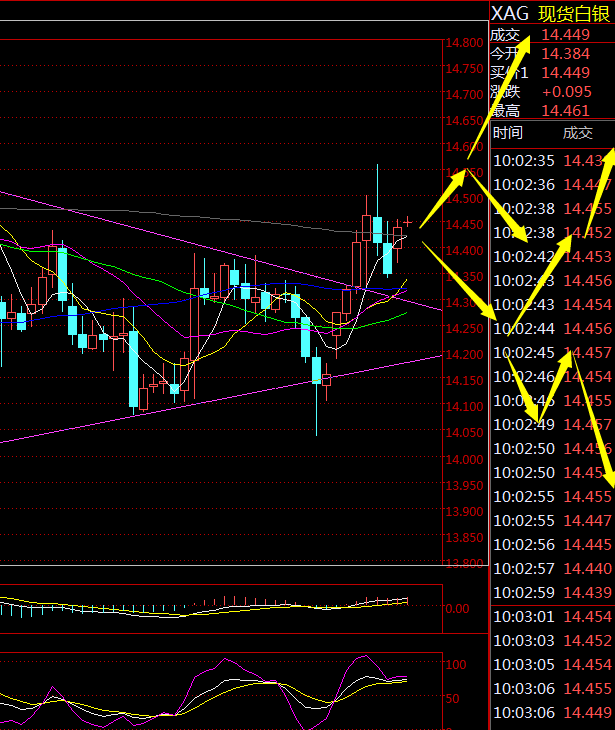Click the tick row at 10:02:45

[553, 353]
